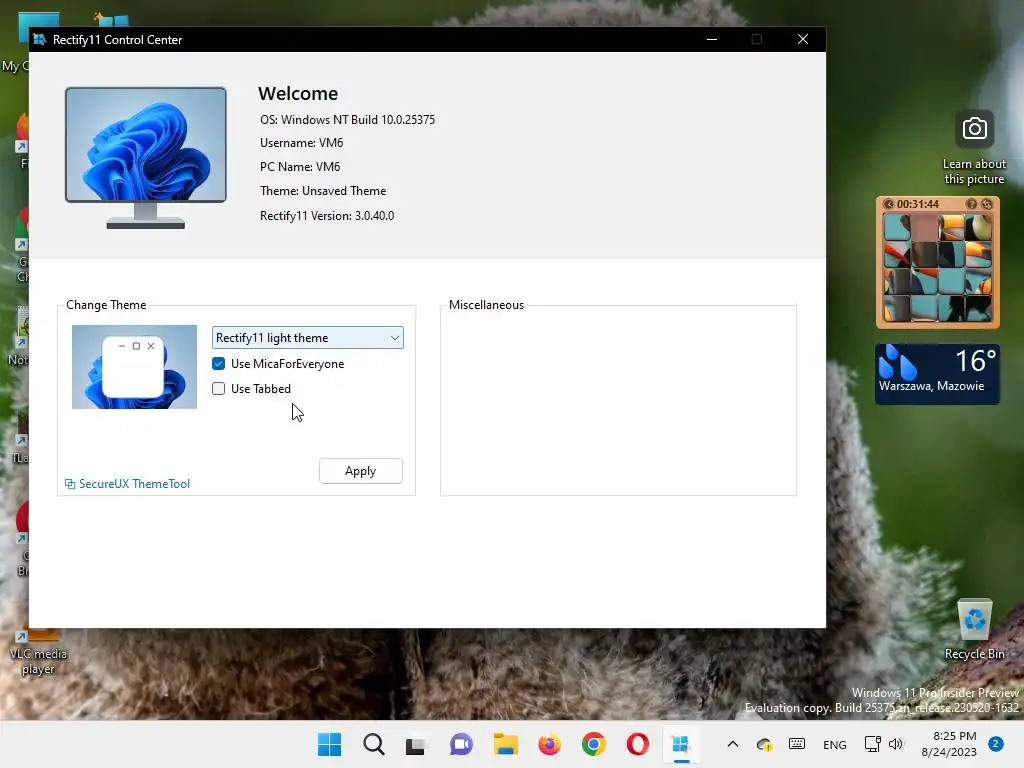The width and height of the screenshot is (1024, 768).
Task: Click the OS: Windows NT Build text
Action: (347, 120)
